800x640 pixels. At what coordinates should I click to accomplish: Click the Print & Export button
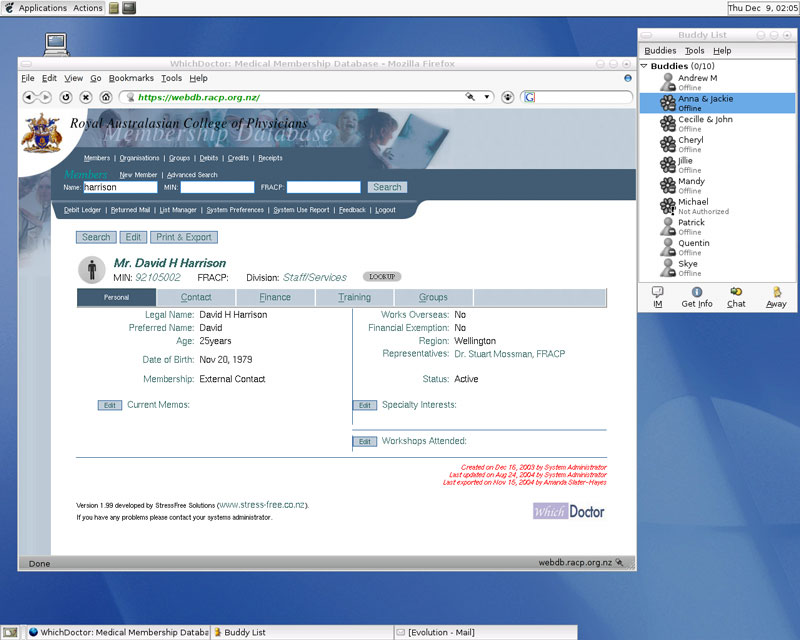(184, 237)
